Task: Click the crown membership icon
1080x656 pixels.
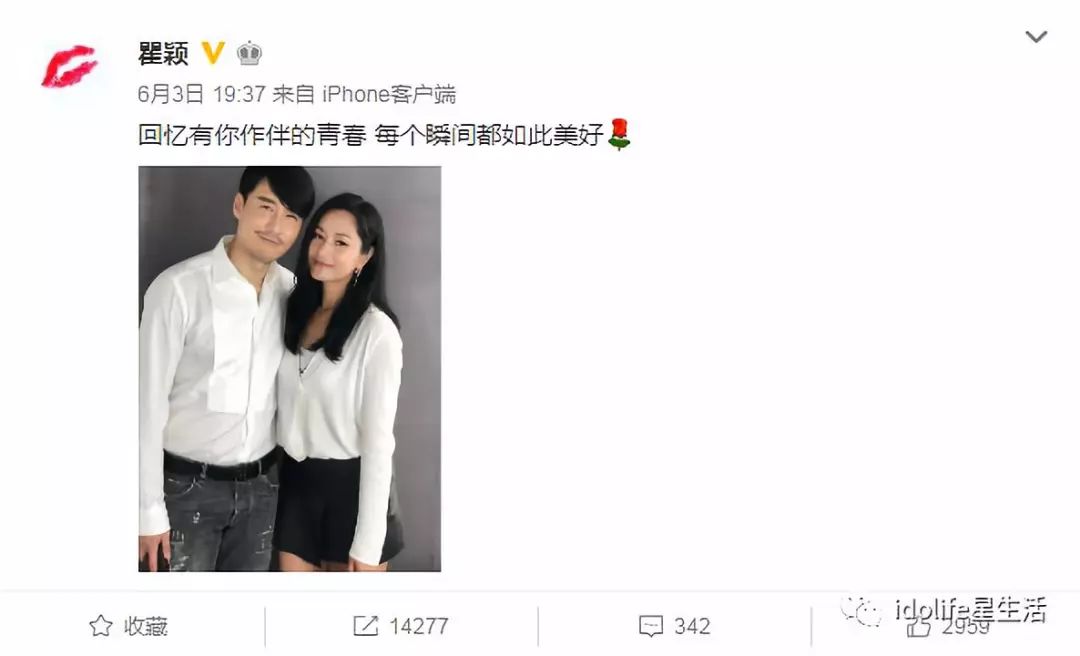Action: click(x=249, y=53)
